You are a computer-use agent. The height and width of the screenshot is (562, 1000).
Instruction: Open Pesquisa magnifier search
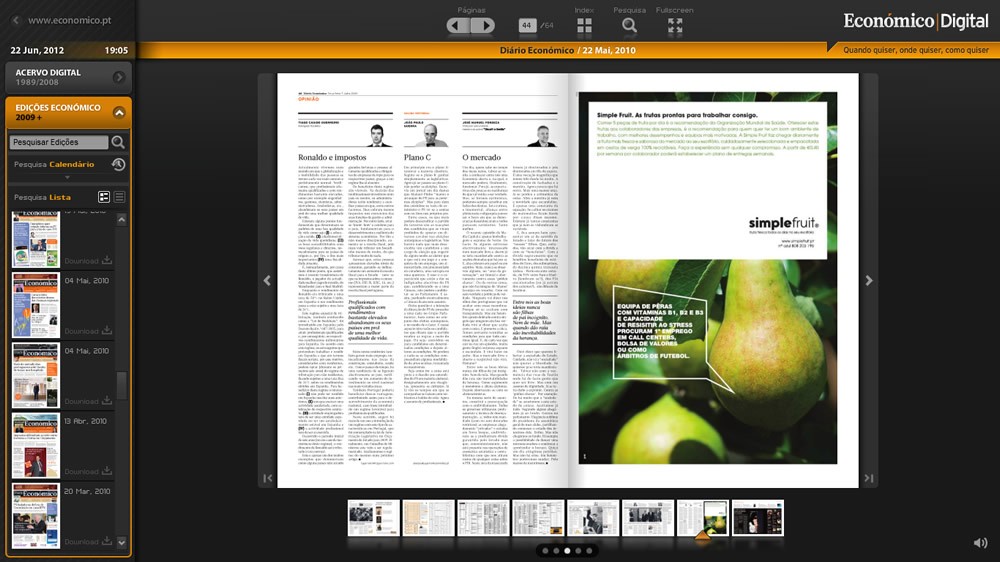(629, 26)
